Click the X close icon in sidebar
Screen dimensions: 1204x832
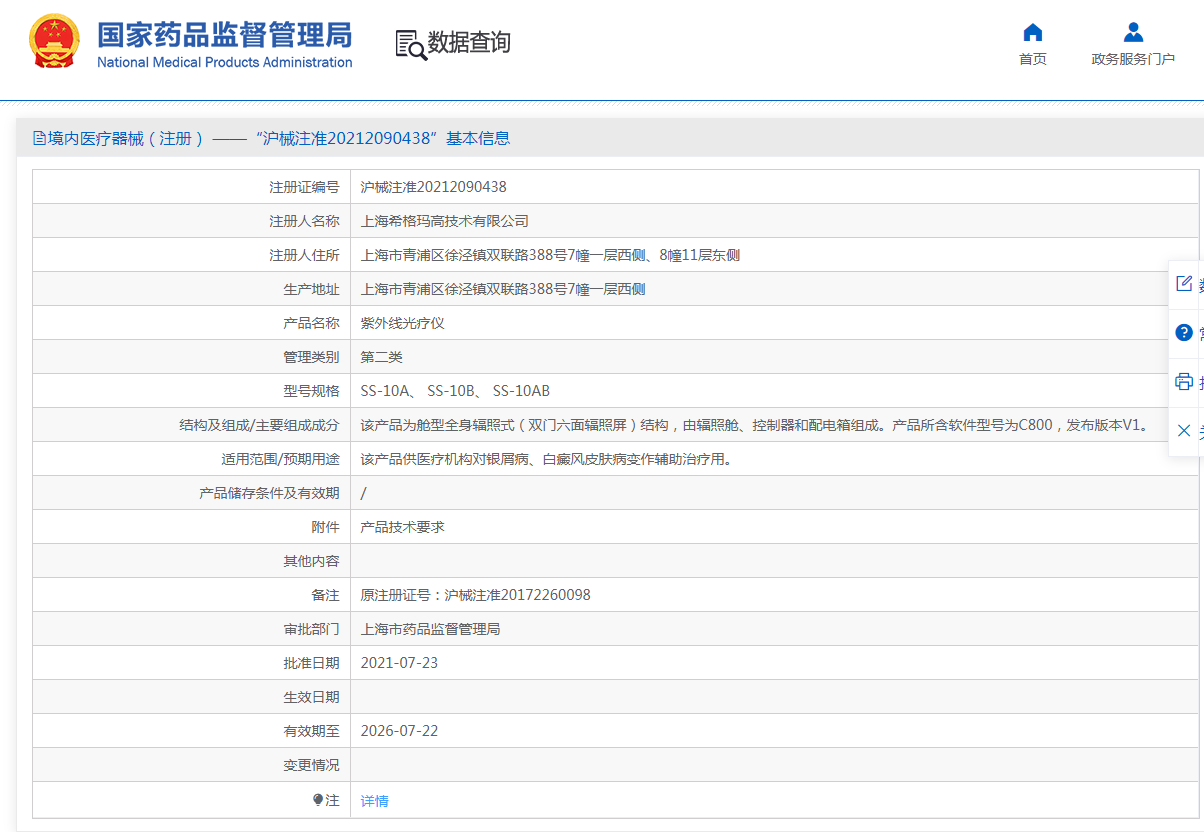pos(1184,431)
